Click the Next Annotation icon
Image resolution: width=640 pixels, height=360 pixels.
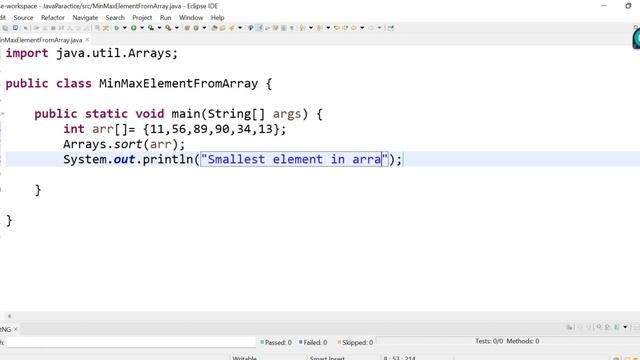tap(302, 28)
